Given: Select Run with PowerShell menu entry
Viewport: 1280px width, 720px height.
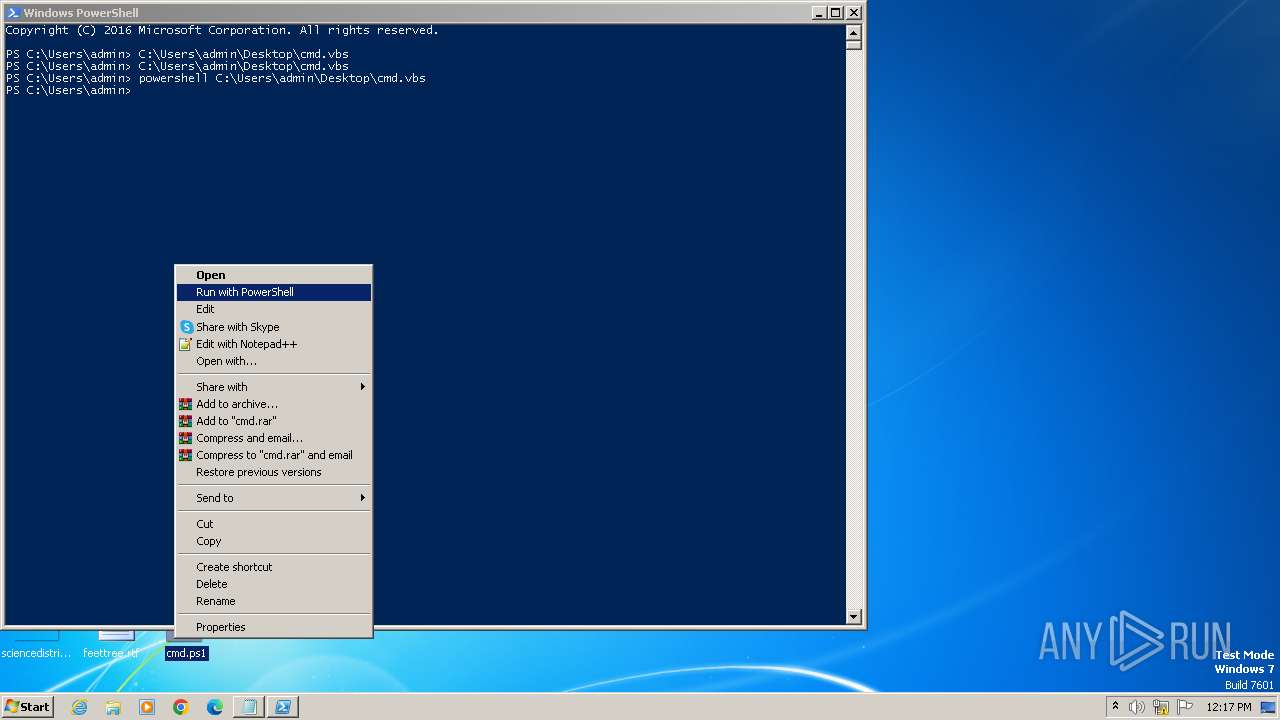Looking at the screenshot, I should pos(273,292).
